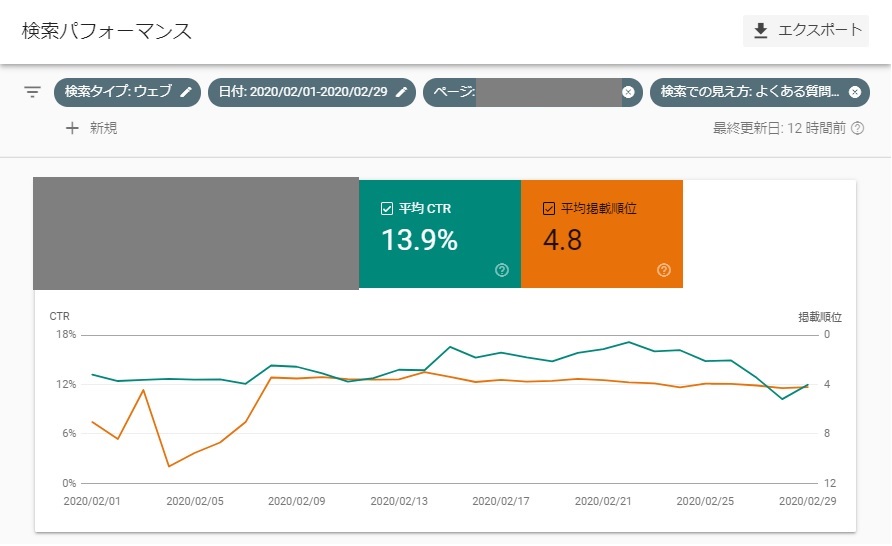Uncheck the 平均掲載順位 checkbox
The height and width of the screenshot is (546, 892).
click(x=548, y=209)
